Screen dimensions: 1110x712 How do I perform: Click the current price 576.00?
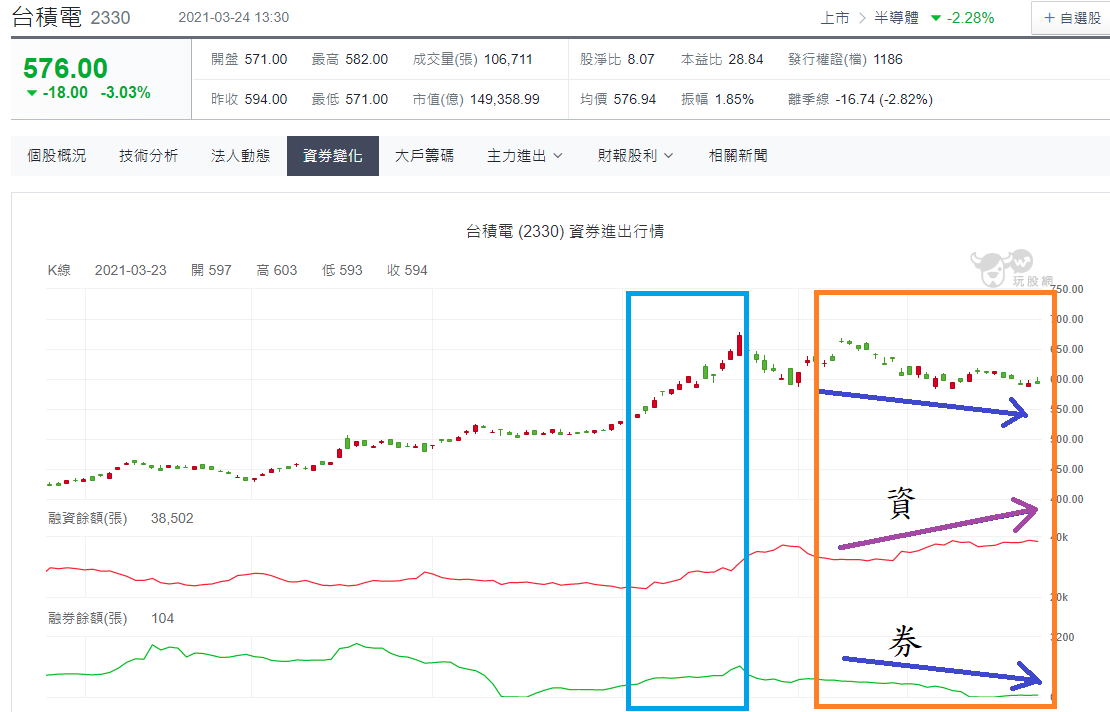65,69
